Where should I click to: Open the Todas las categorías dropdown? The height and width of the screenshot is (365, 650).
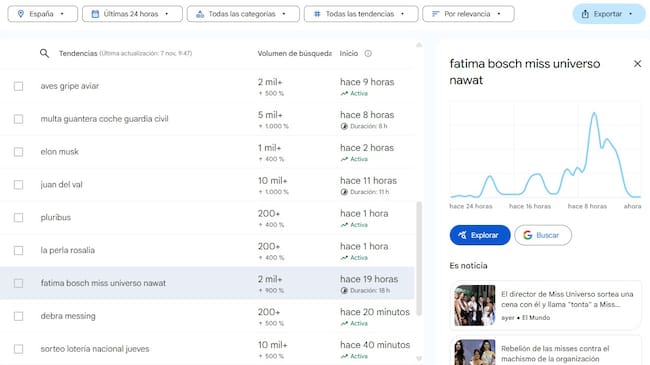point(243,14)
